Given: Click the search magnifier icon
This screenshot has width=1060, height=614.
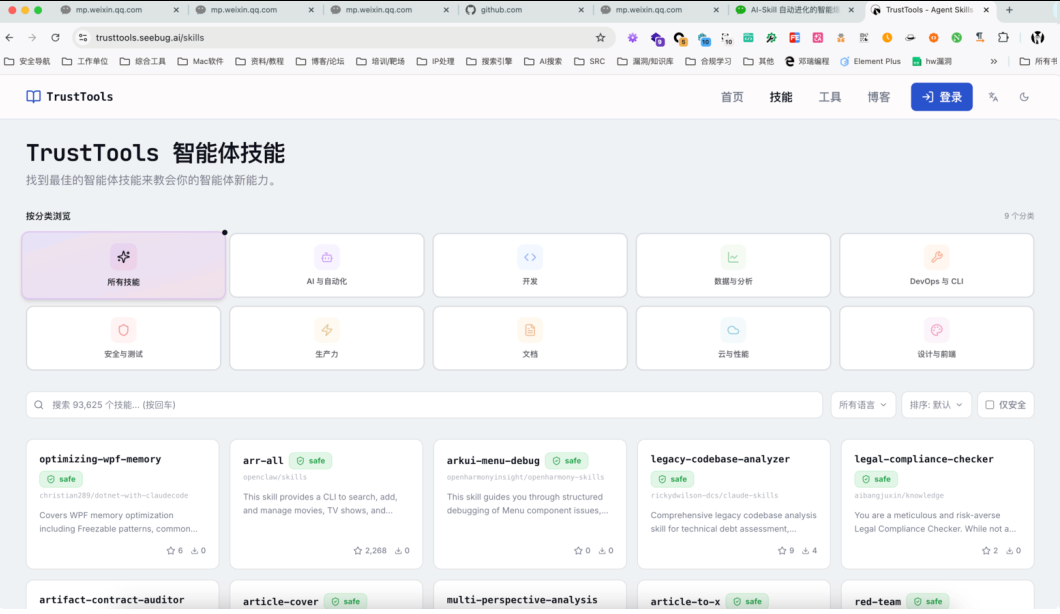Looking at the screenshot, I should 39,404.
